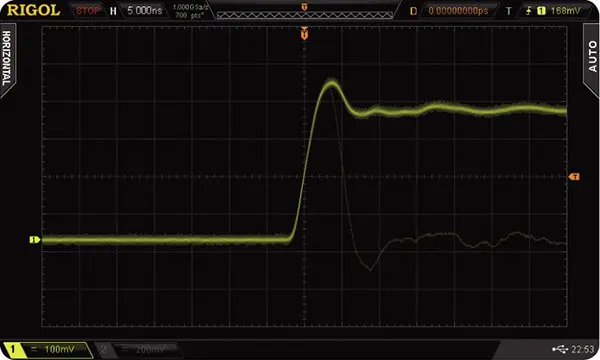Click the trigger marker above the memory bar

tap(305, 7)
